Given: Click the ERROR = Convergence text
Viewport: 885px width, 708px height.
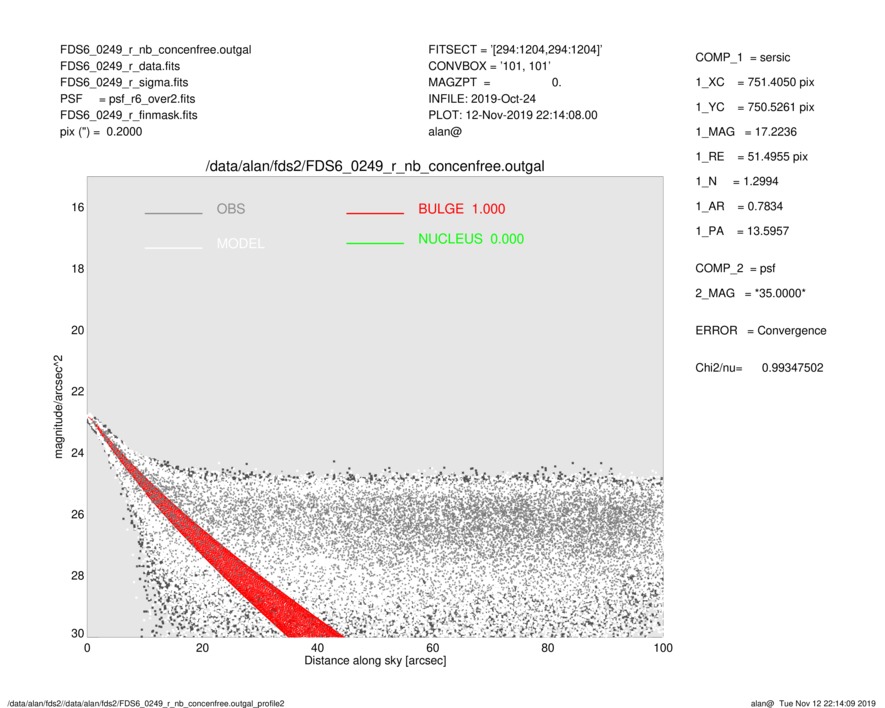Looking at the screenshot, I should point(761,331).
